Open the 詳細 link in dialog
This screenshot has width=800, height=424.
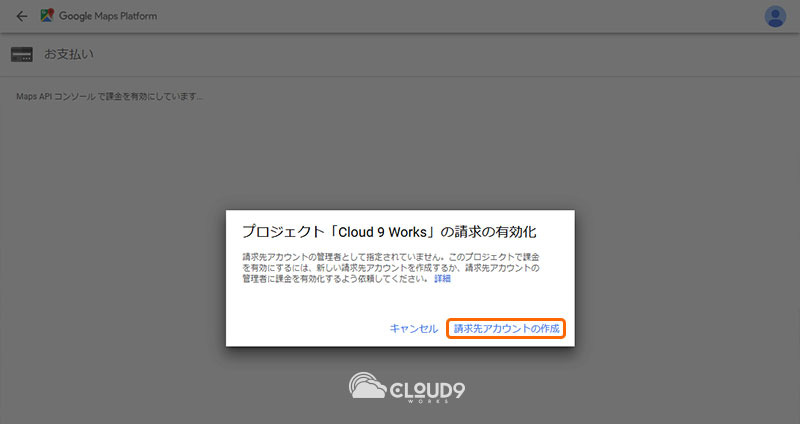442,279
